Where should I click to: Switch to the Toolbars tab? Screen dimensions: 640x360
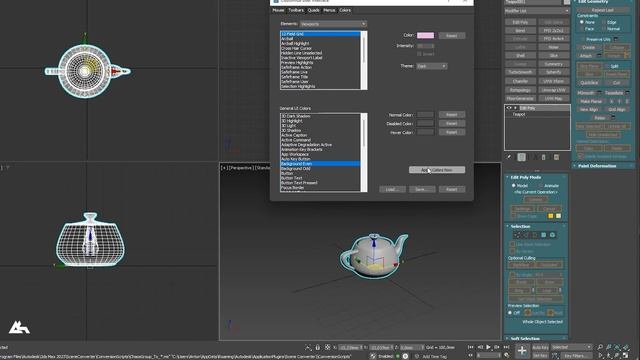click(x=296, y=10)
